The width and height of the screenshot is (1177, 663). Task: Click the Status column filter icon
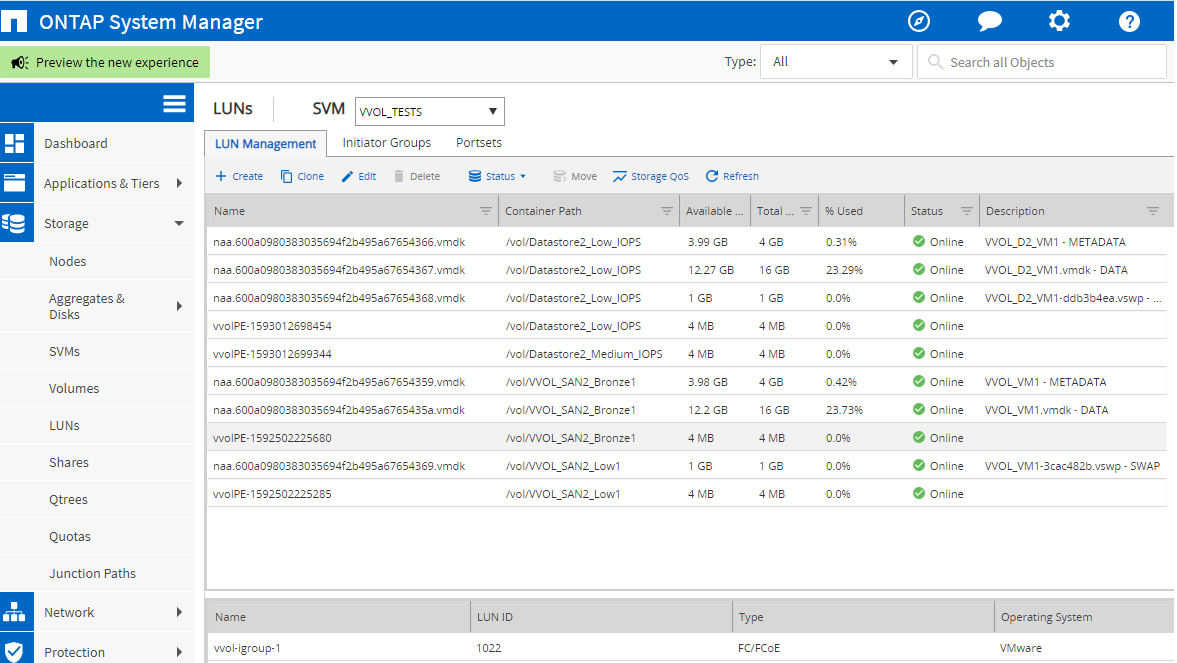pyautogui.click(x=966, y=211)
